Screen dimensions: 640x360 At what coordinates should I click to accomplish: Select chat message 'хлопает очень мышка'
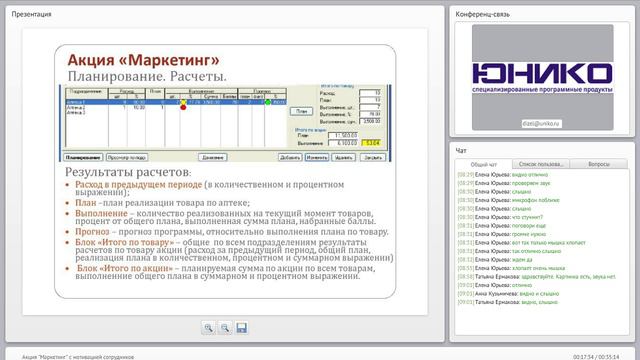(538, 268)
